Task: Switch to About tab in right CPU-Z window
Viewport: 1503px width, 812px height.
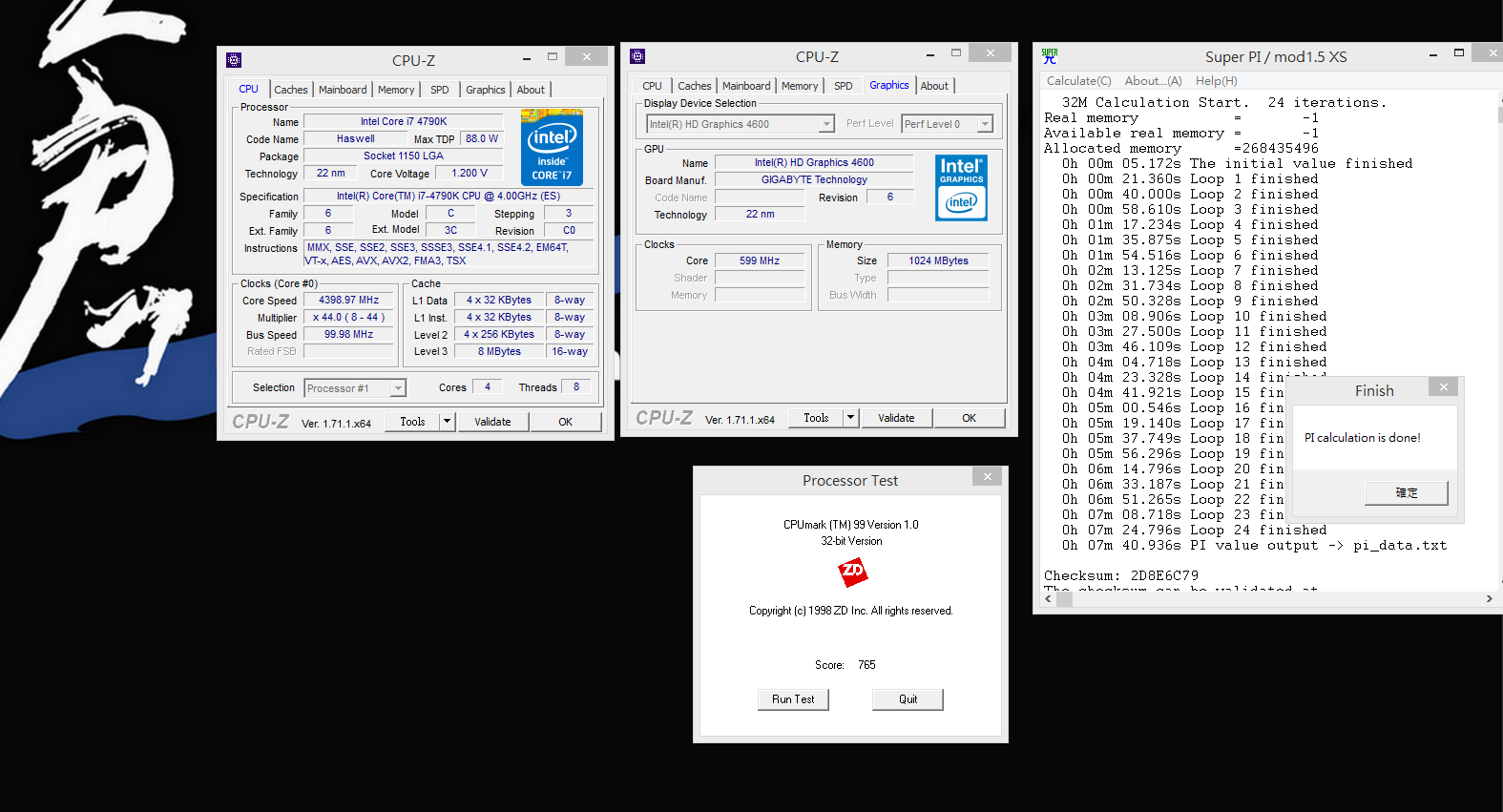Action: click(x=935, y=86)
